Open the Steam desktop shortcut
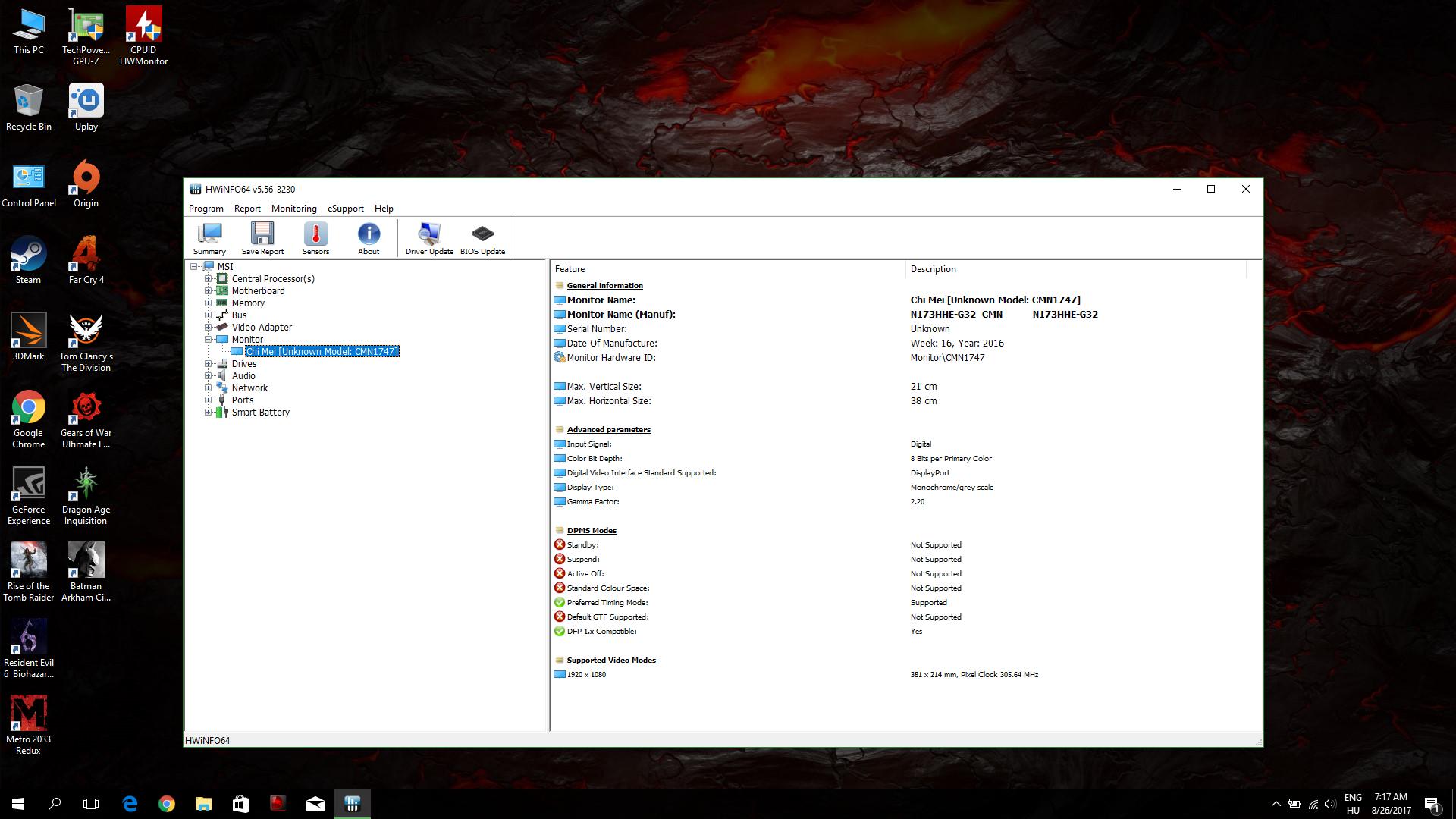The image size is (1456, 819). (29, 261)
